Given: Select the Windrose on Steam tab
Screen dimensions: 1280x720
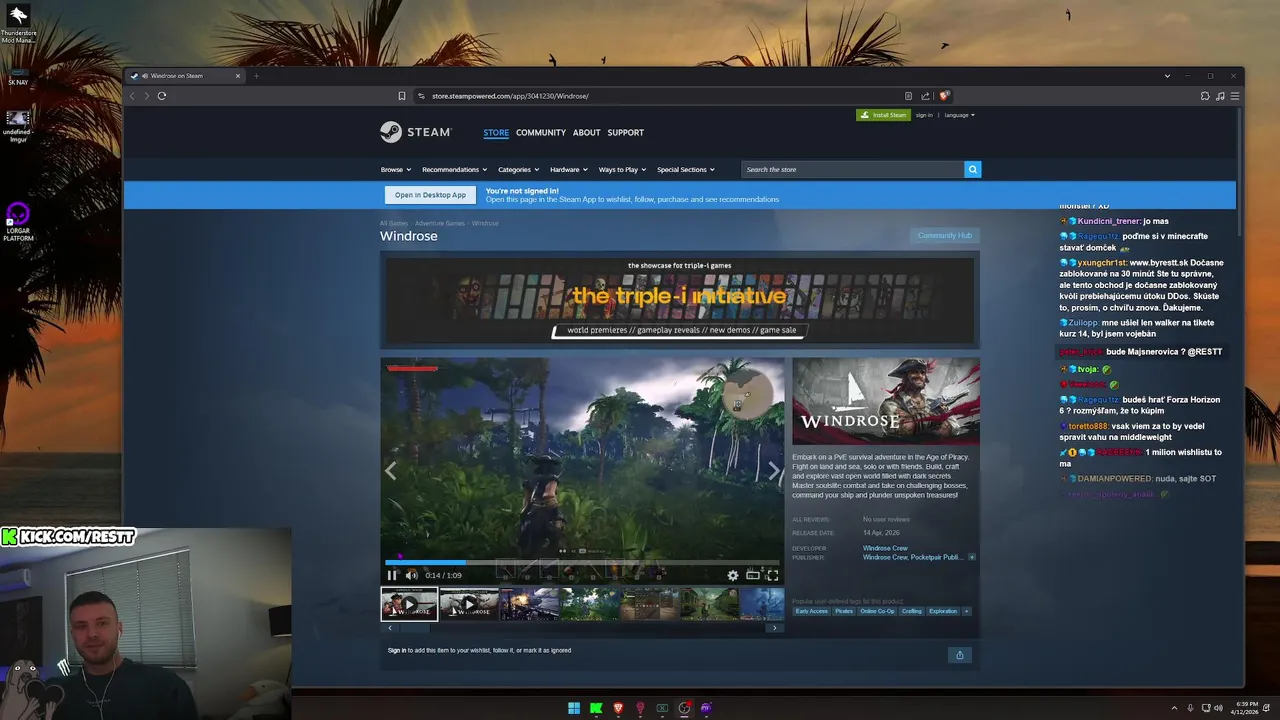Looking at the screenshot, I should click(185, 76).
